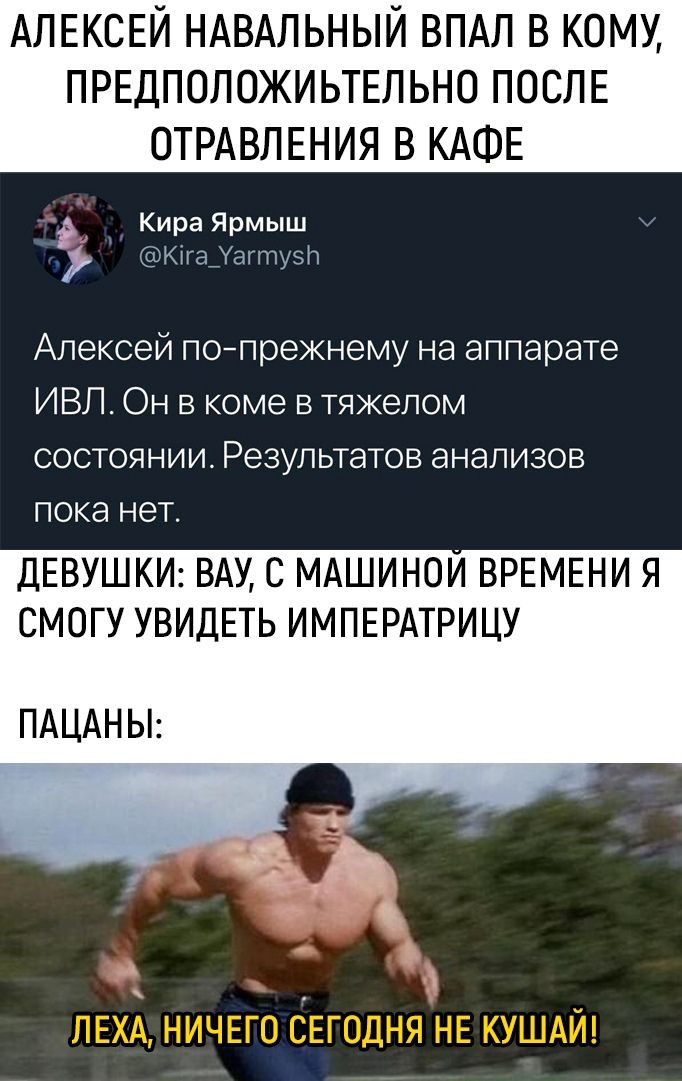The height and width of the screenshot is (1081, 682).
Task: Select the headline line АЛЕКСЕЙ НАВАЛЬНЫЙ ВПАЛ В КОМУ
Action: click(x=338, y=34)
